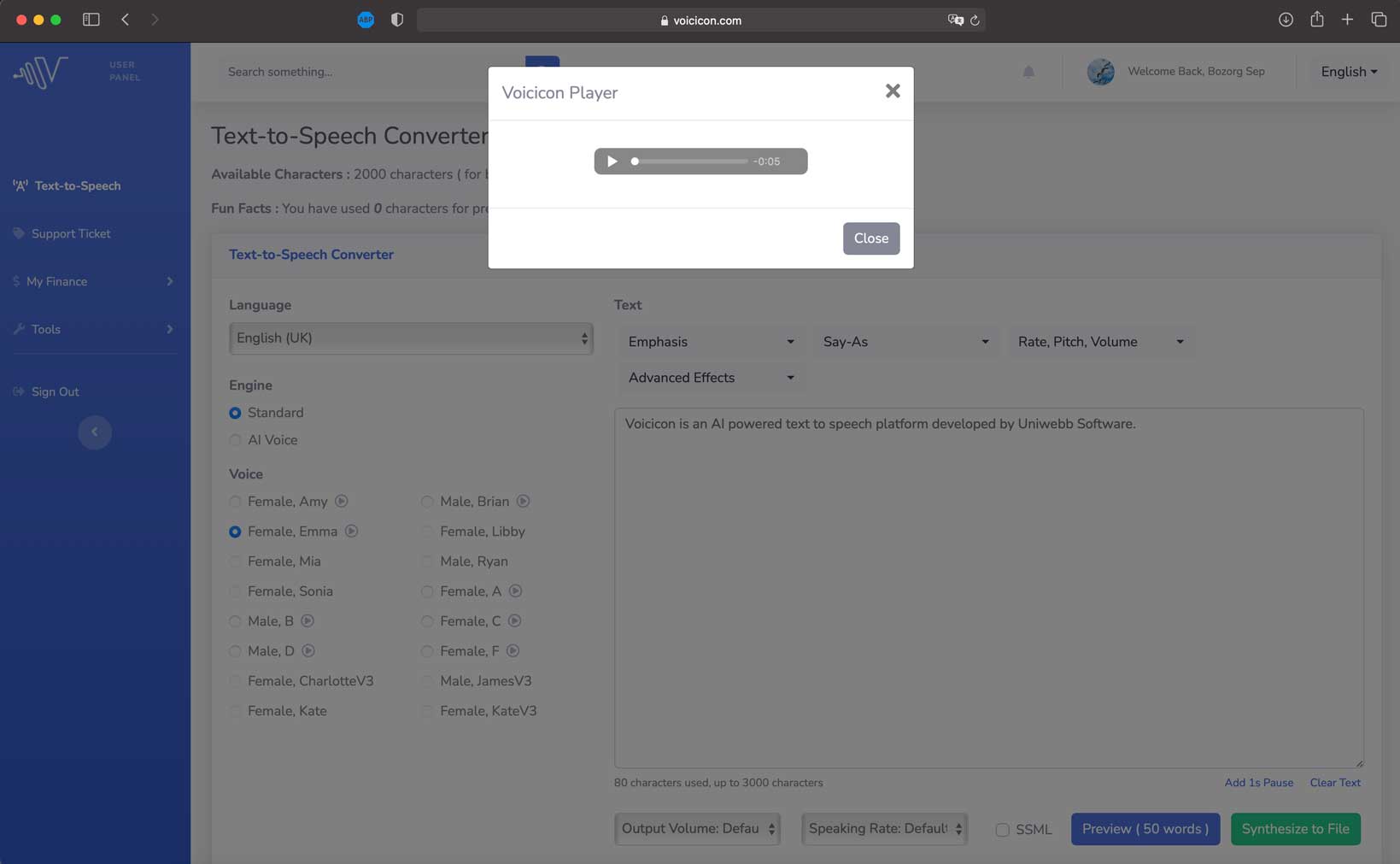Play sample for Male, B voice
1400x864 pixels.
[308, 620]
